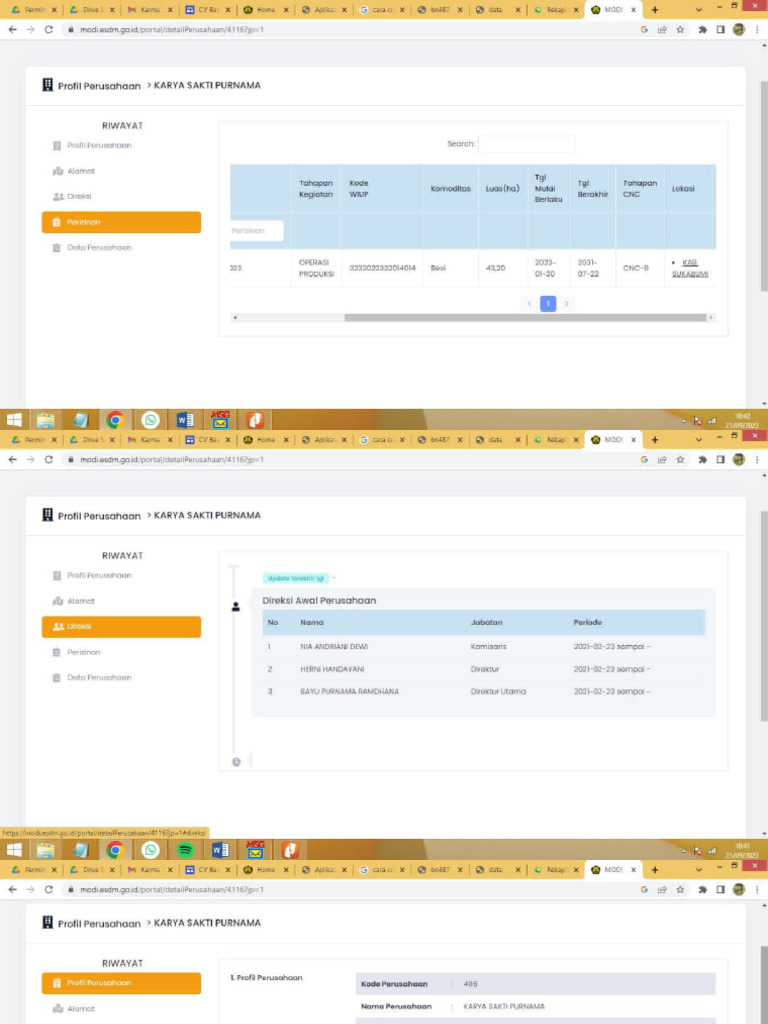
Task: Open File Explorer in the taskbar without Spotify
Action: [46, 419]
